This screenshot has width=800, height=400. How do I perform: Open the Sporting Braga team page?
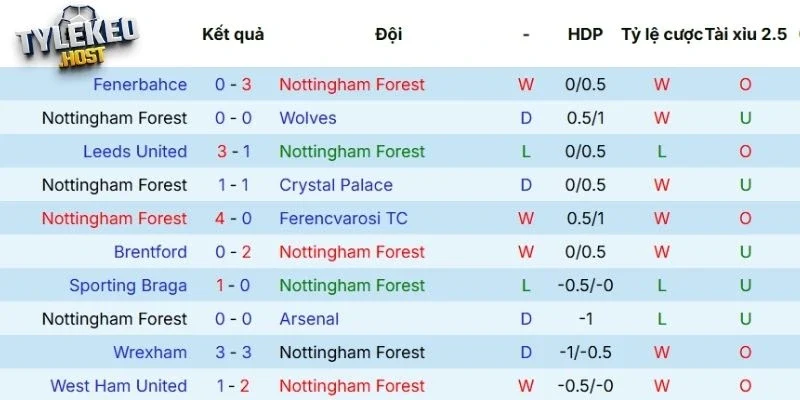(128, 286)
